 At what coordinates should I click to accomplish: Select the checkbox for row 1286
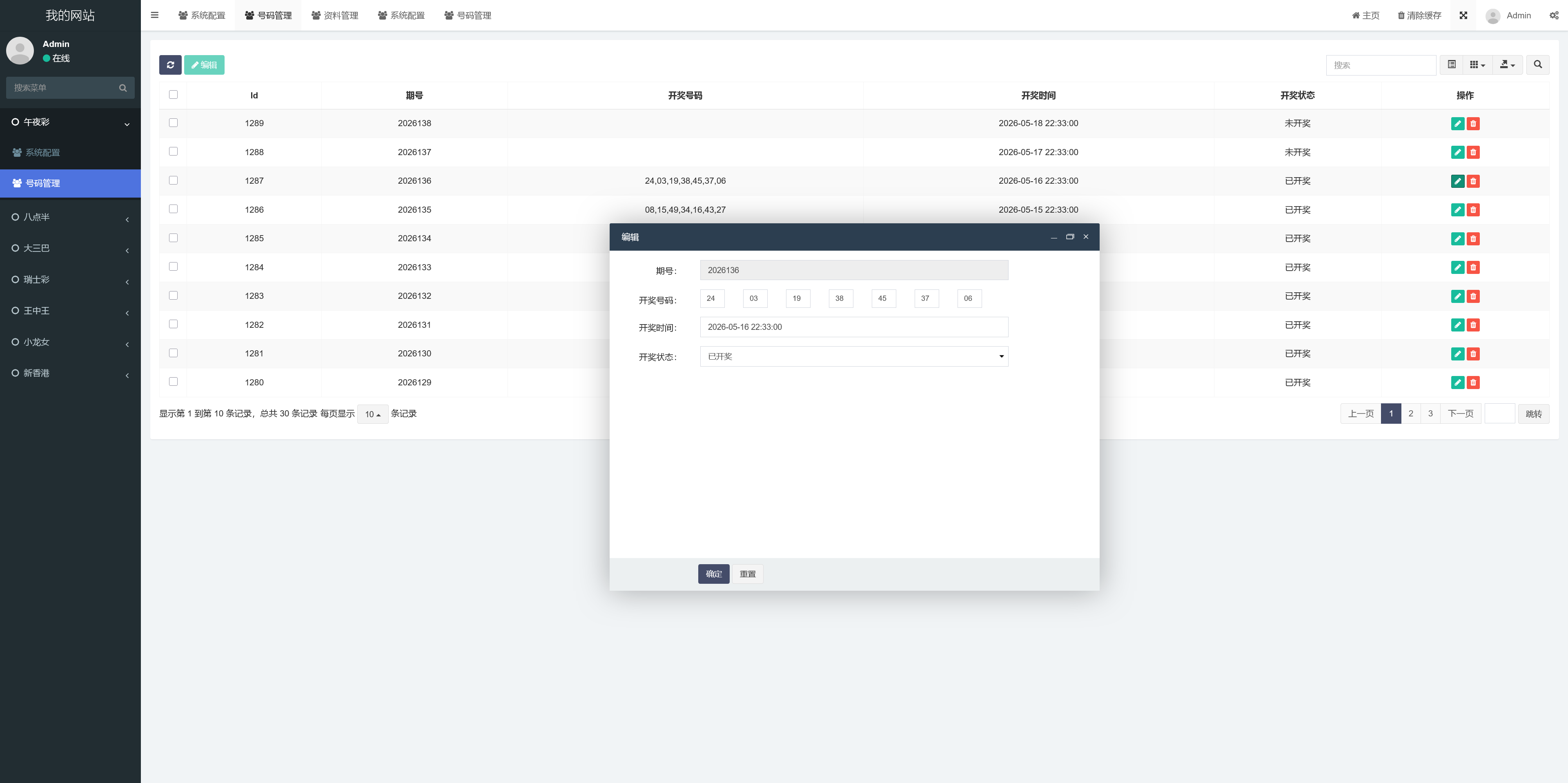click(x=174, y=209)
